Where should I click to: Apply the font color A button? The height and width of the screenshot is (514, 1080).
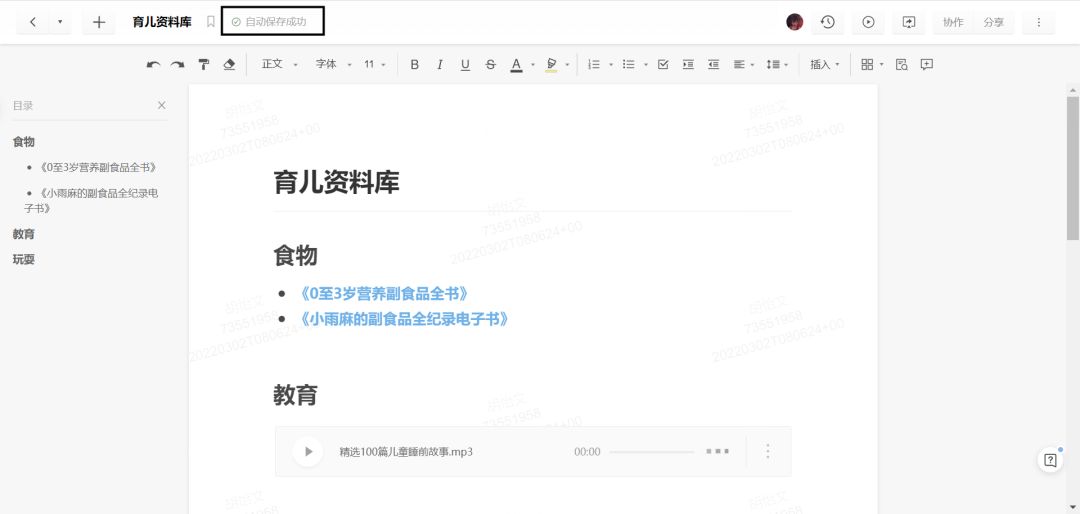516,64
